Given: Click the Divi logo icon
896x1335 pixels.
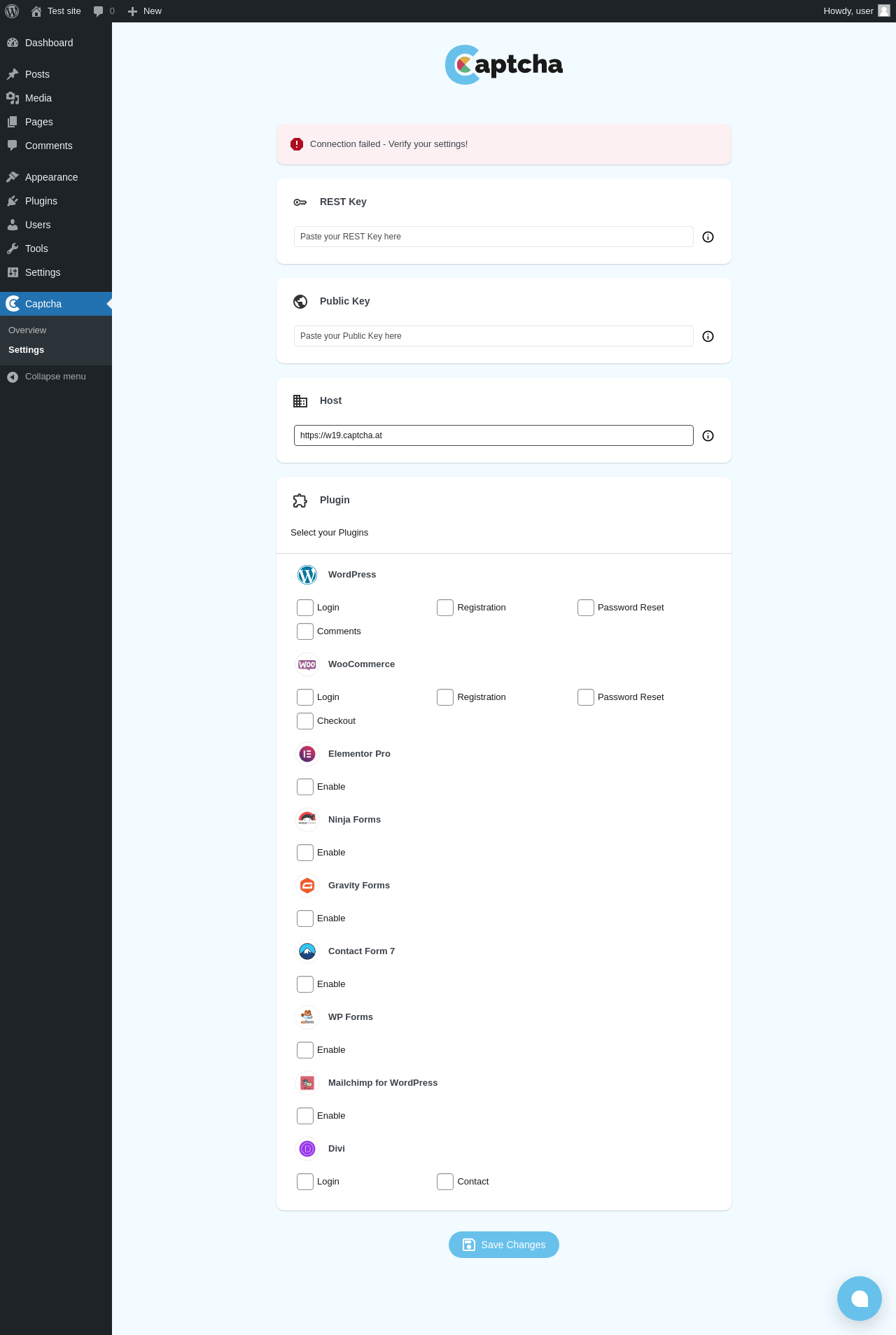Looking at the screenshot, I should click(x=307, y=1149).
